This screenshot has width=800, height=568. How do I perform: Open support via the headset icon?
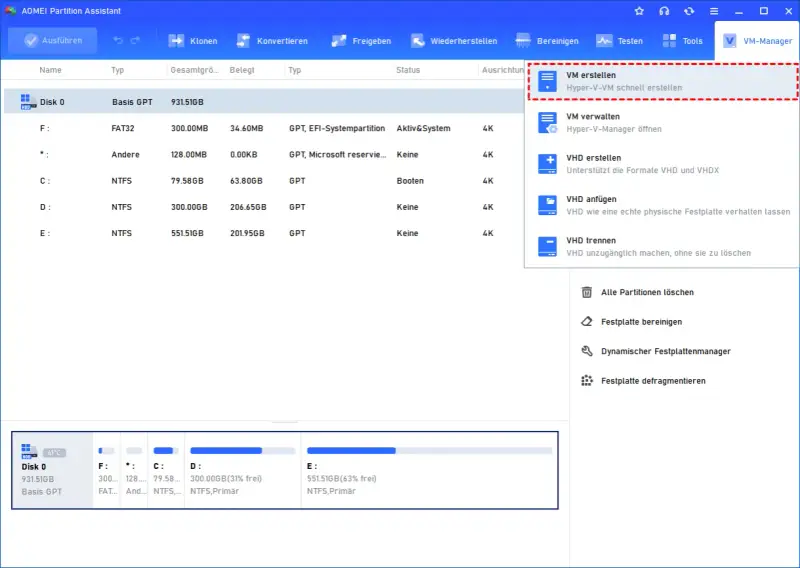point(664,11)
